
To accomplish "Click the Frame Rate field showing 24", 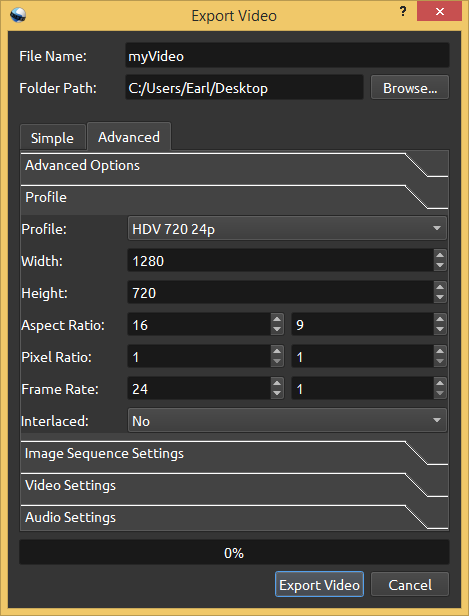I will [199, 389].
